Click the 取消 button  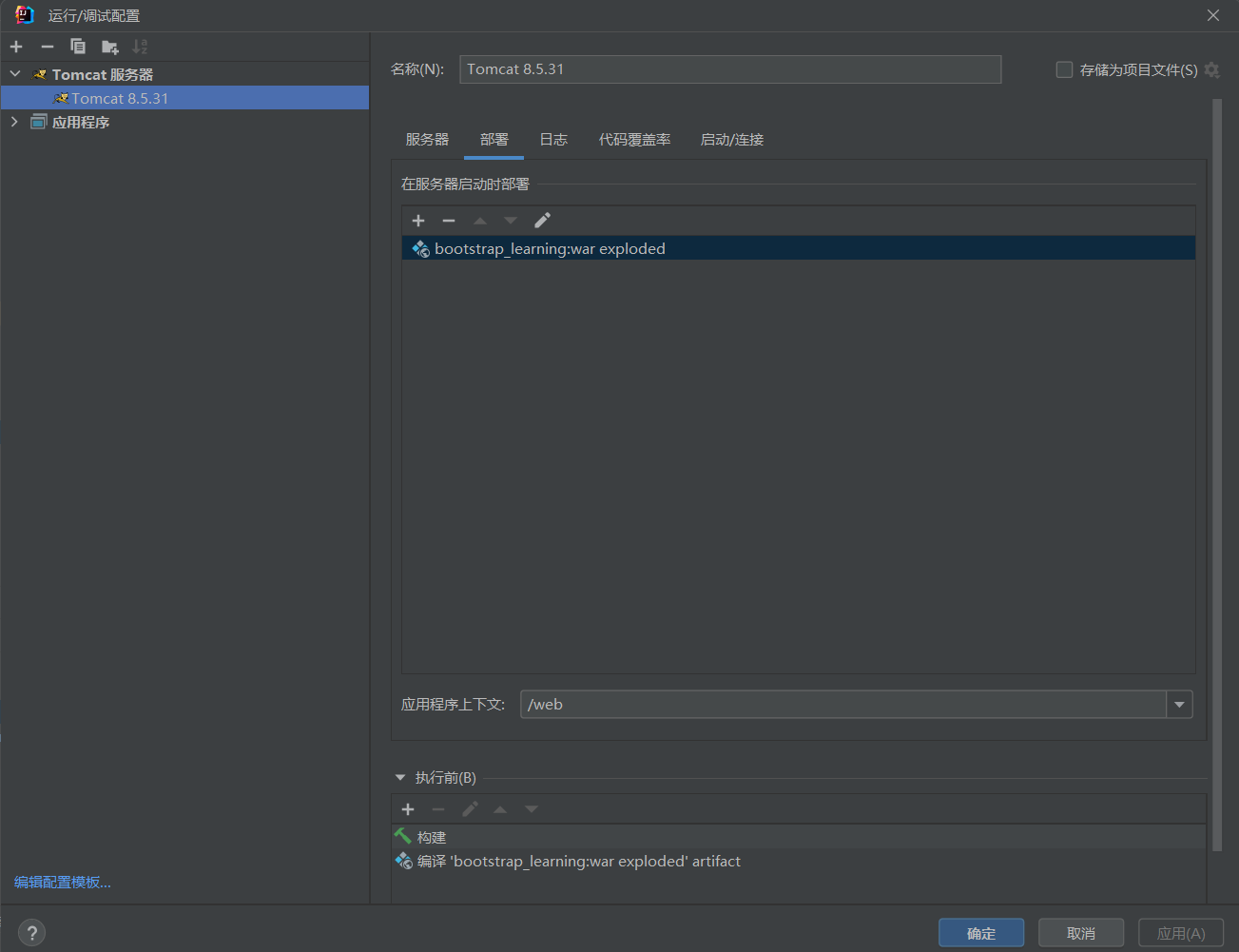tap(1081, 933)
